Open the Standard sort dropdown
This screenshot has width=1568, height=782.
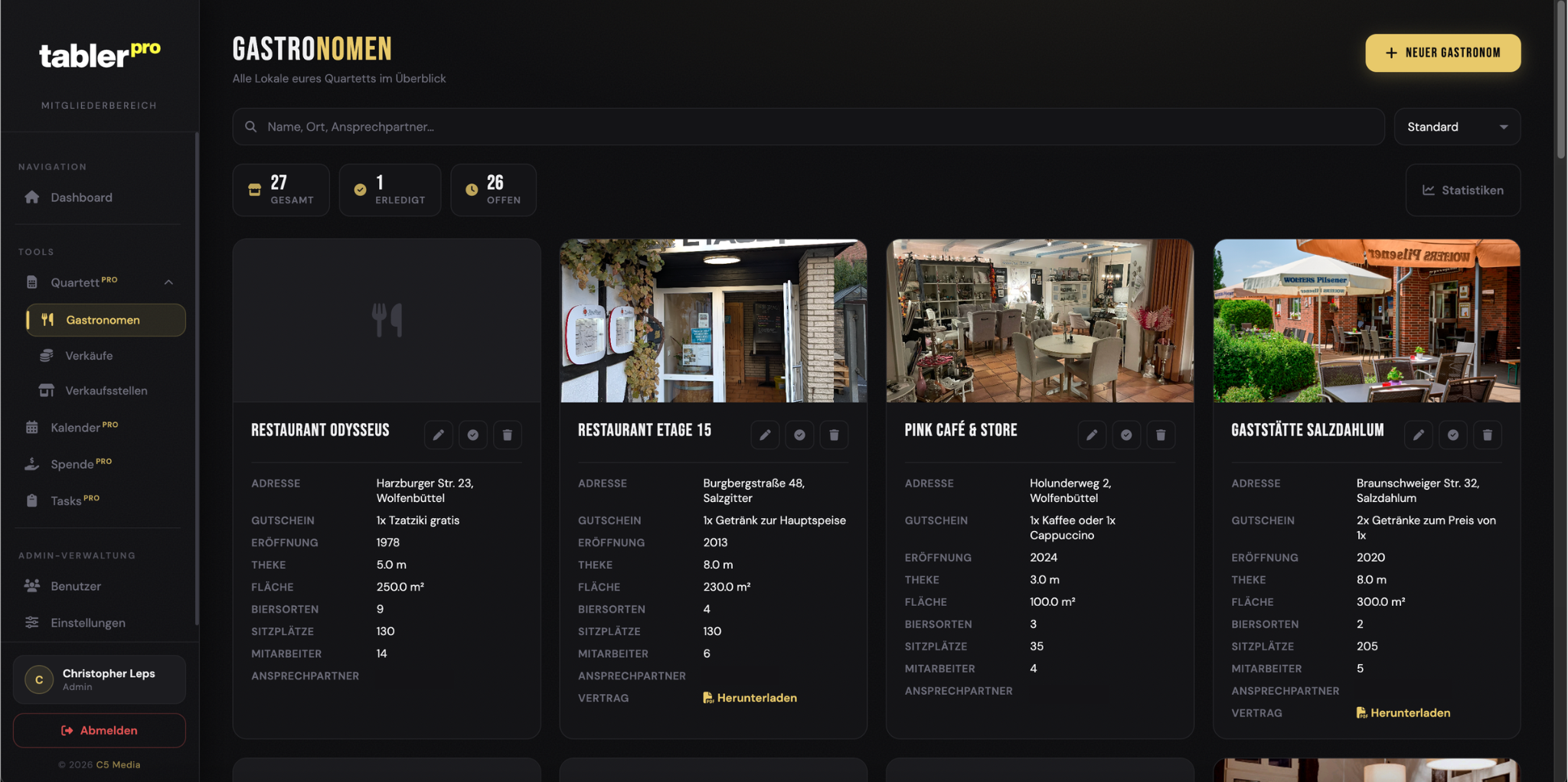(x=1456, y=127)
